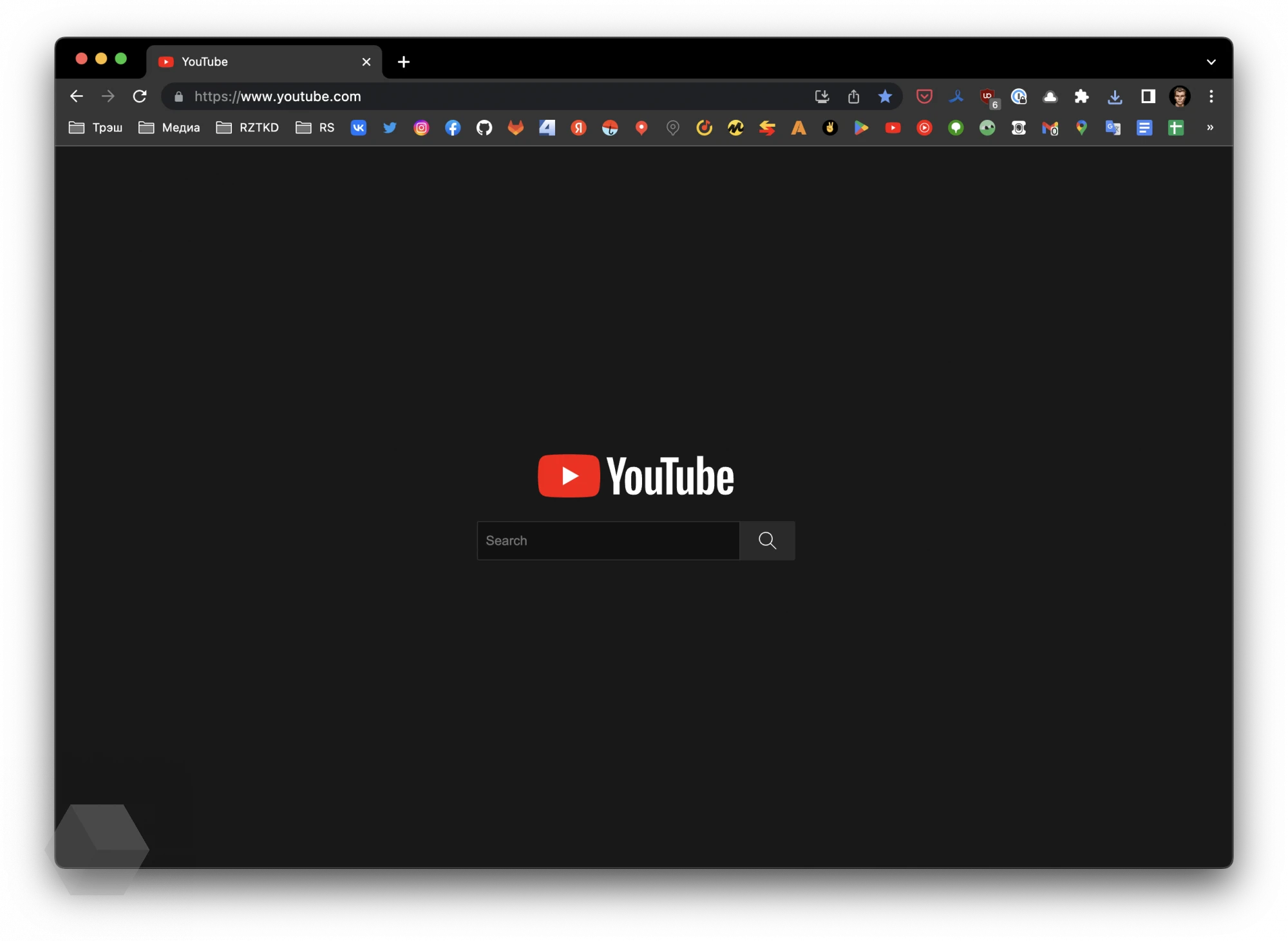Open the black circle hand bookmark
This screenshot has height=941, width=1288.
click(830, 128)
